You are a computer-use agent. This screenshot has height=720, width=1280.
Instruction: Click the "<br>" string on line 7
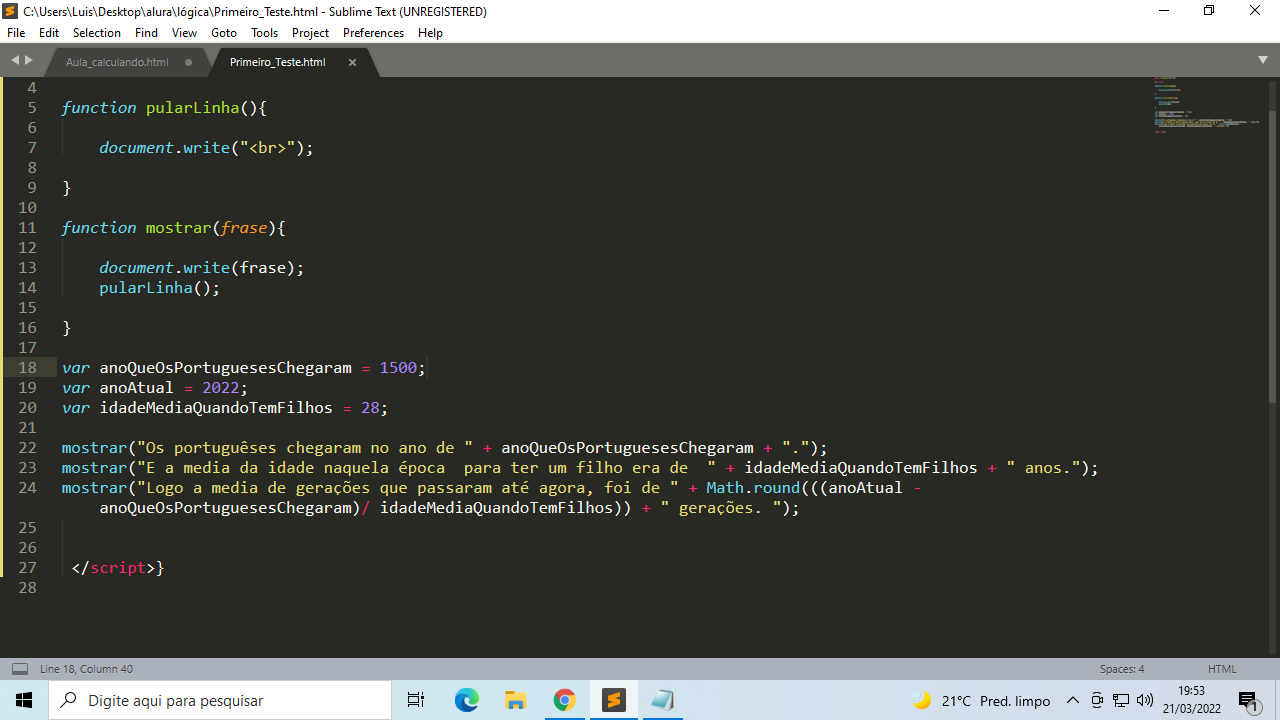268,147
